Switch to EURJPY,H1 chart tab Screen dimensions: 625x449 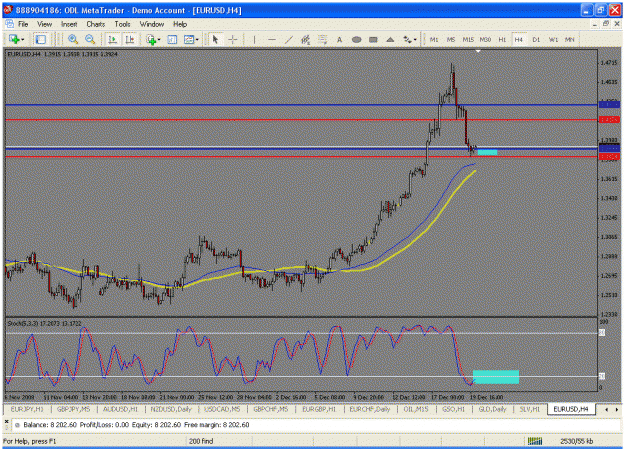click(27, 409)
